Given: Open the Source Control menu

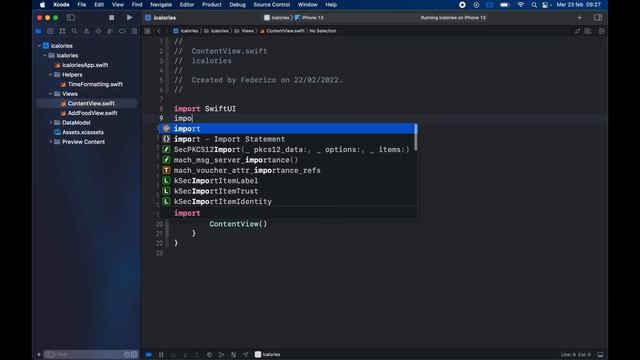Looking at the screenshot, I should click(x=271, y=4).
